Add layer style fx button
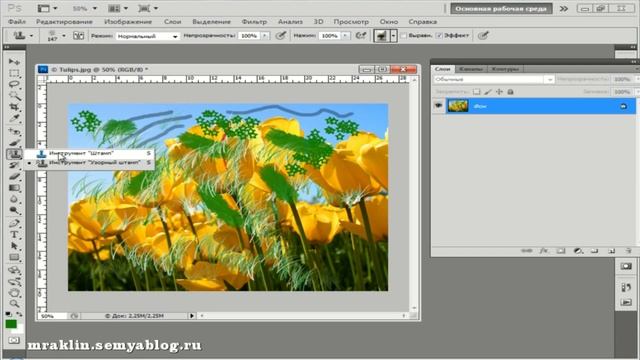Viewport: 640px width, 360px height. [544, 251]
